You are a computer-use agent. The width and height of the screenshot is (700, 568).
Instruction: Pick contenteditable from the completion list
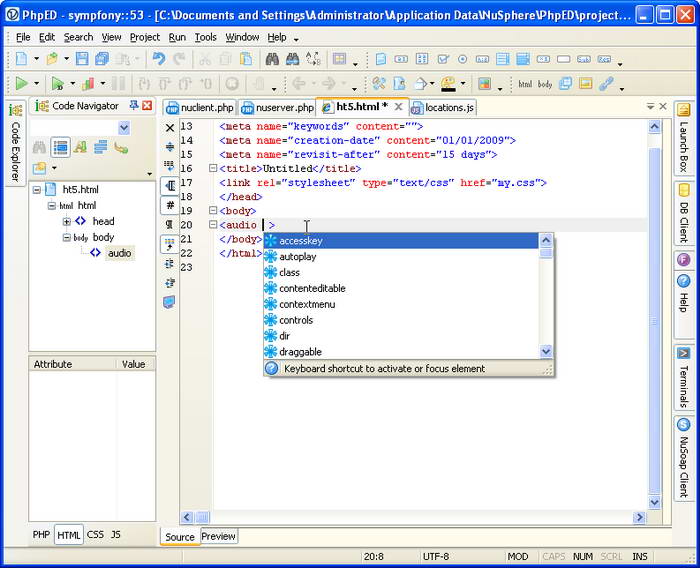(x=401, y=288)
